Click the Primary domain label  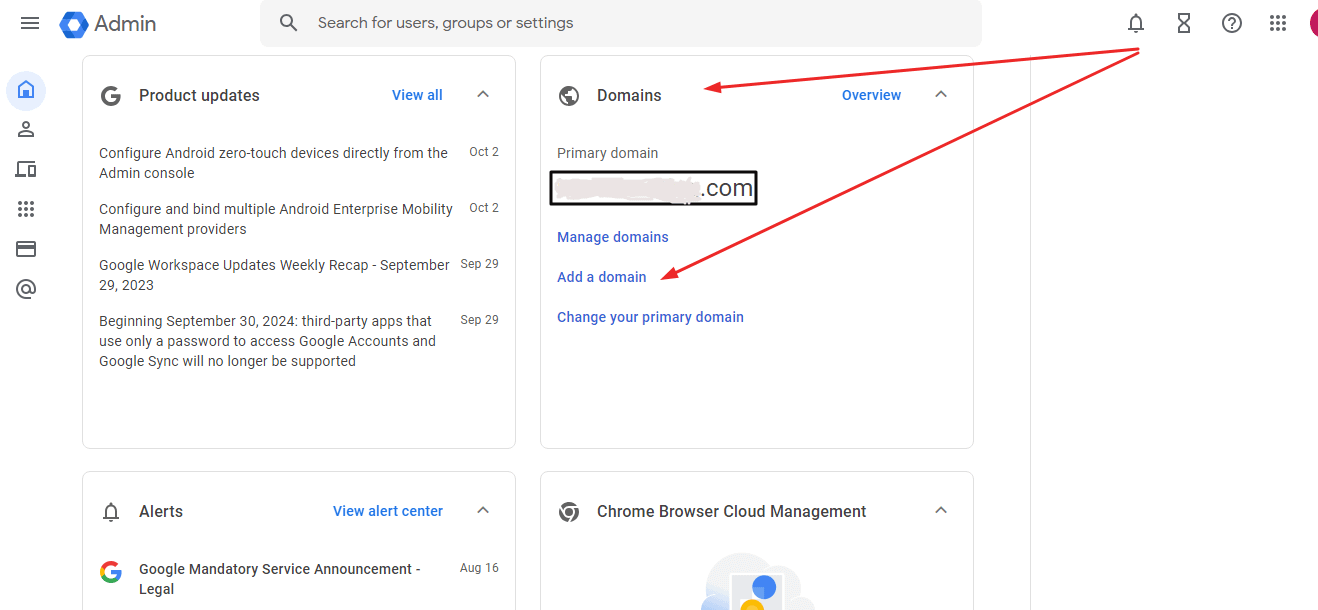[x=608, y=153]
